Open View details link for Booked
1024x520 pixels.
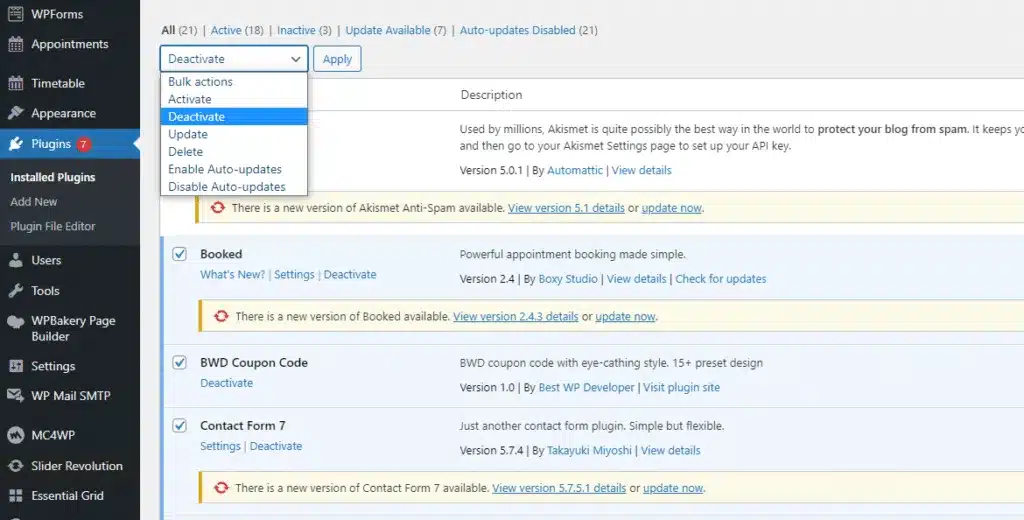(x=636, y=279)
